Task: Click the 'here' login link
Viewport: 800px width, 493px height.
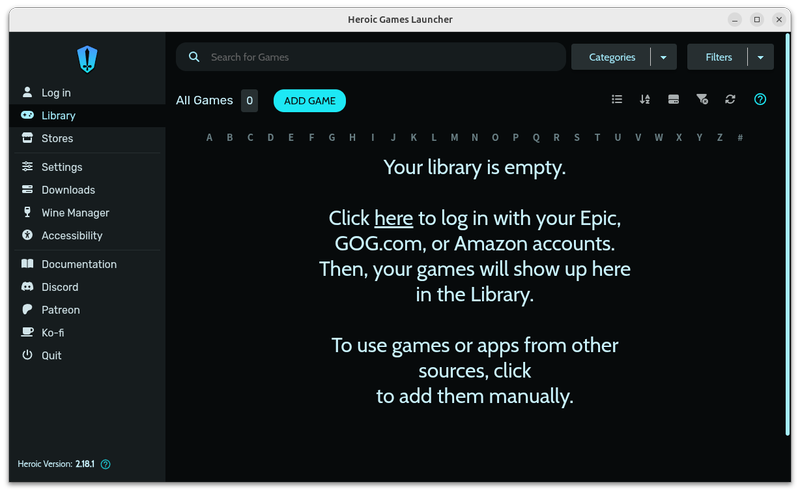Action: 393,218
